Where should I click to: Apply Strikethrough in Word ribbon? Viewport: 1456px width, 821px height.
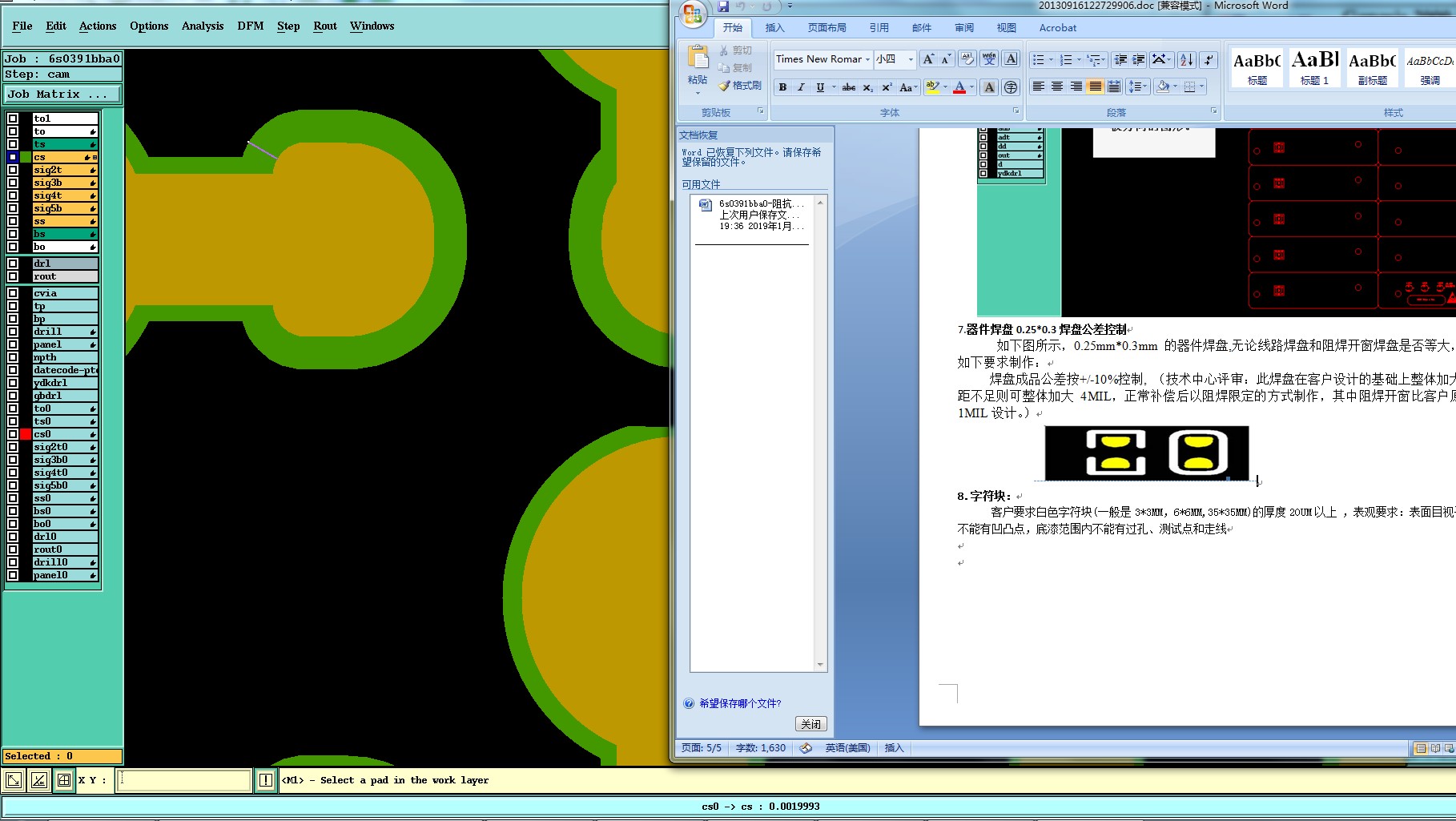[x=849, y=87]
